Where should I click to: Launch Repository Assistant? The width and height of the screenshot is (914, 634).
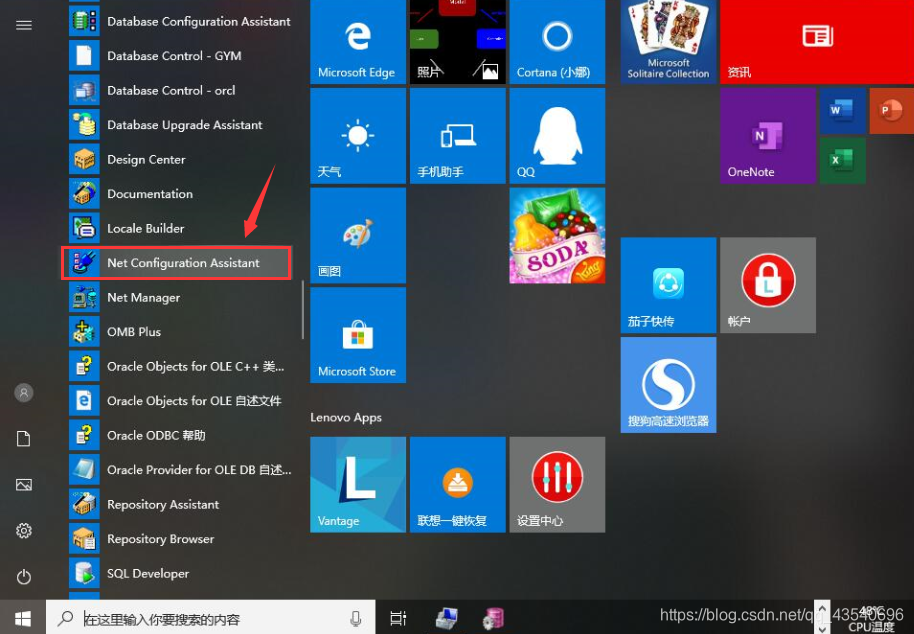coord(181,504)
